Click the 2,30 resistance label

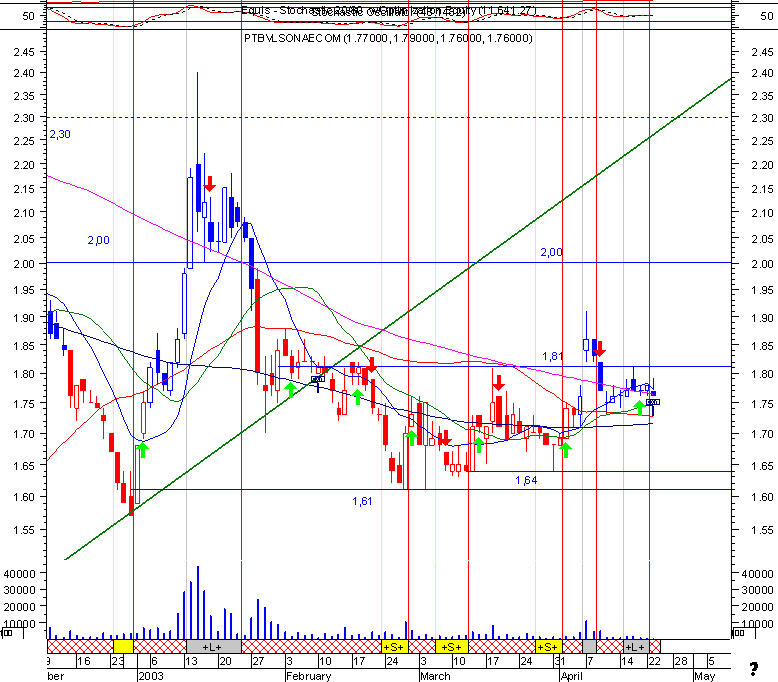click(60, 134)
